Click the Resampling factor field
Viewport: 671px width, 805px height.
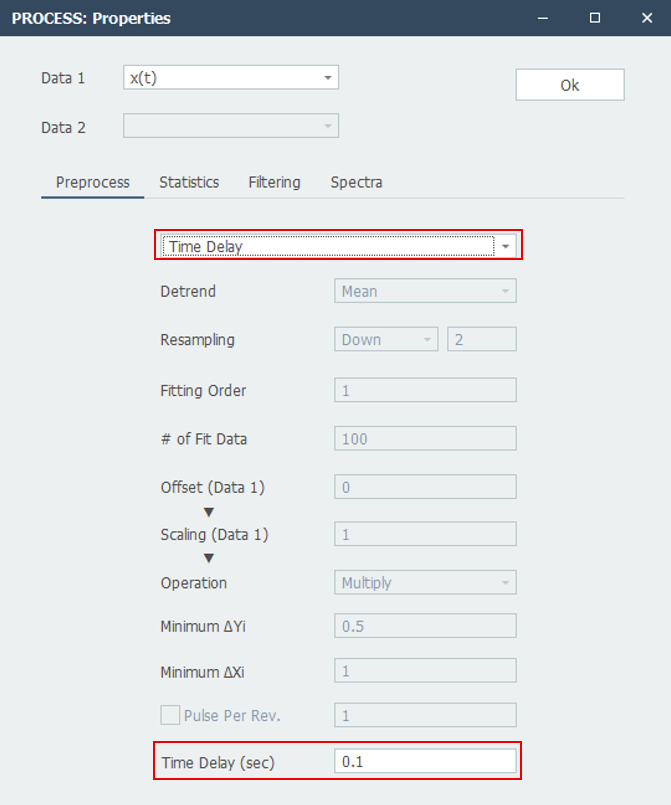(482, 339)
